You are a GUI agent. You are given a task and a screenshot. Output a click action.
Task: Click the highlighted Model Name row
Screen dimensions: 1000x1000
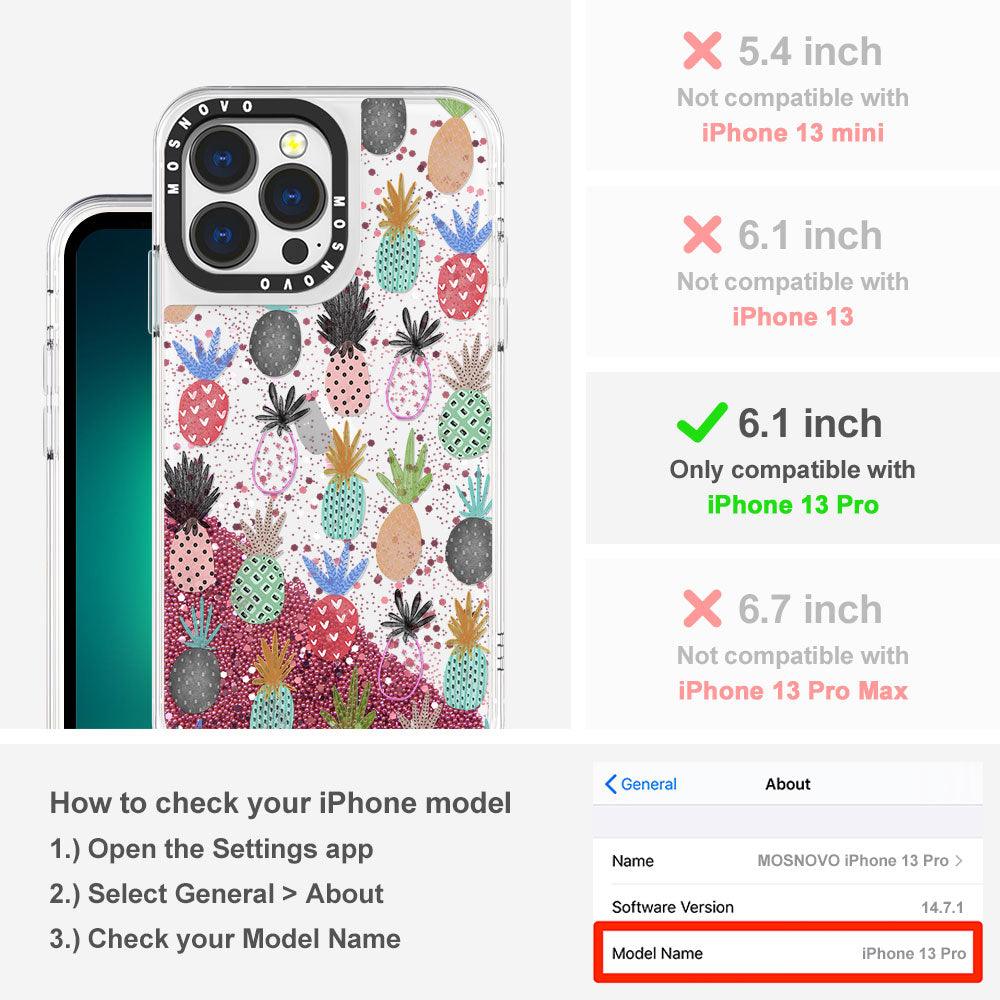pos(788,953)
